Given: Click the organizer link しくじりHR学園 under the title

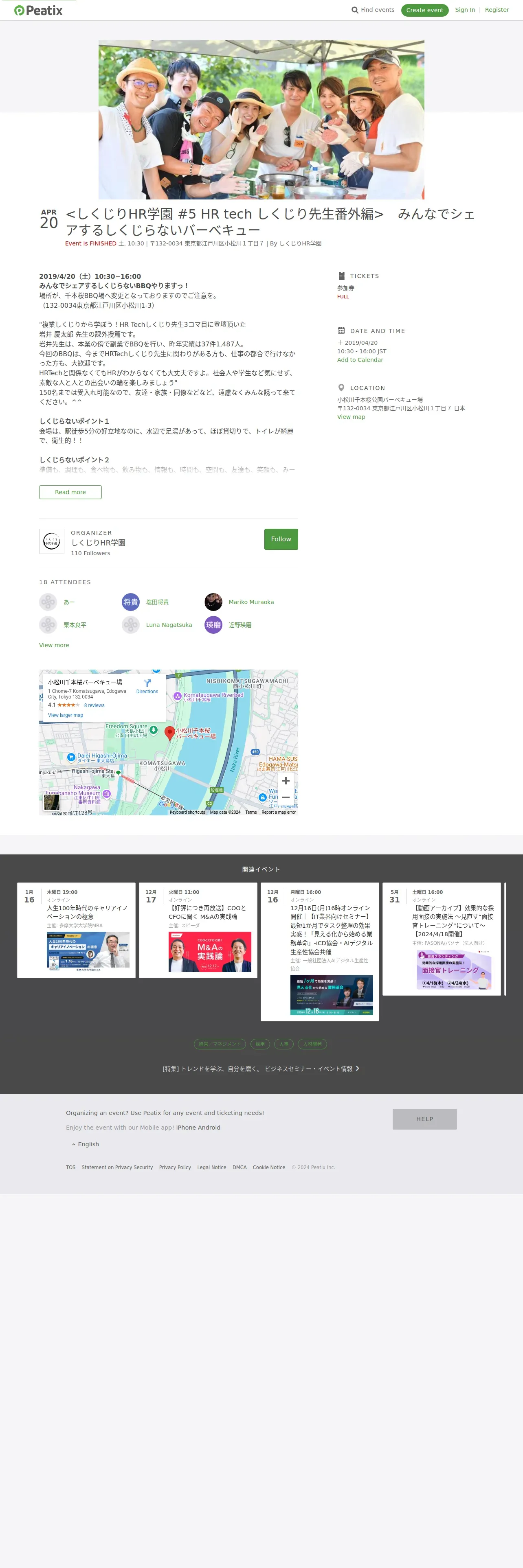Looking at the screenshot, I should 300,243.
